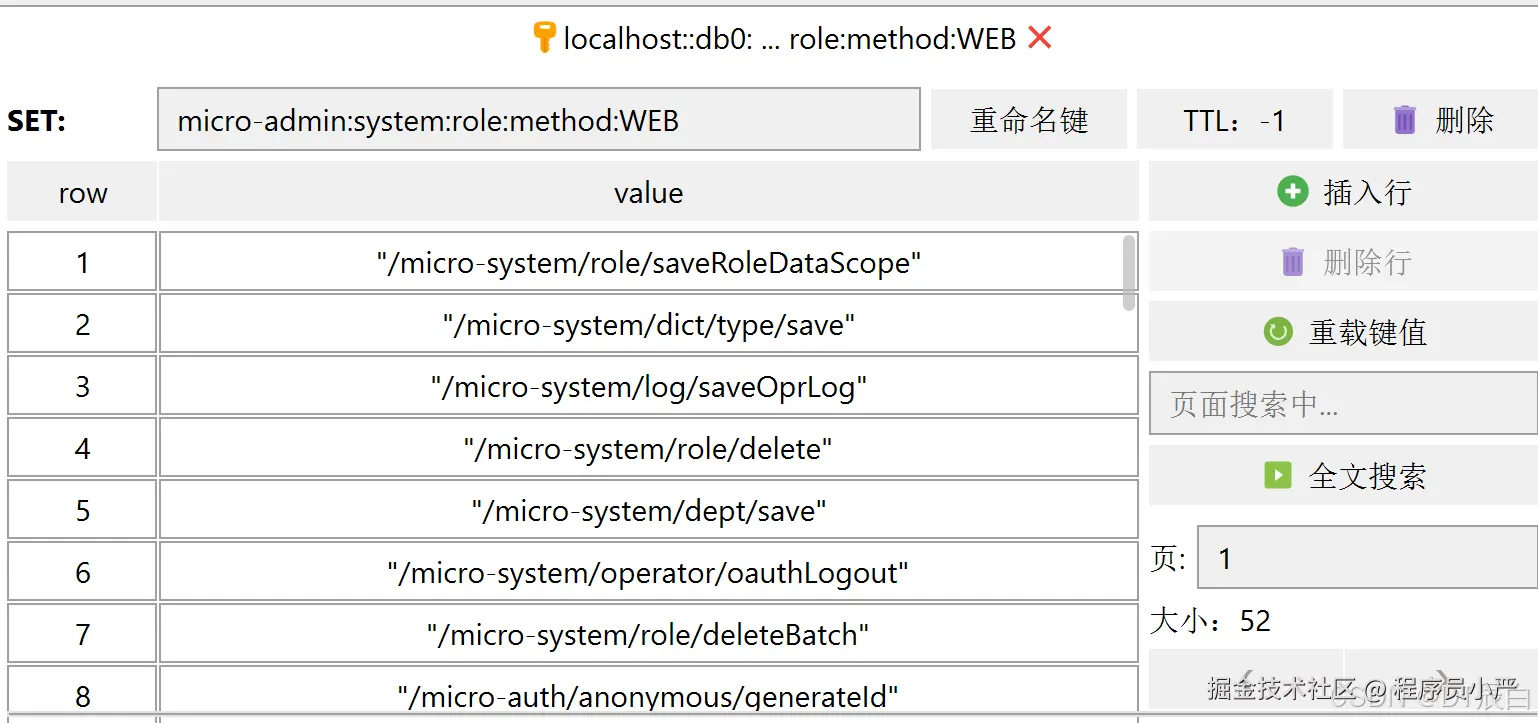Close the role:method:WEB tab with red X
The image size is (1538, 723).
pos(1040,38)
